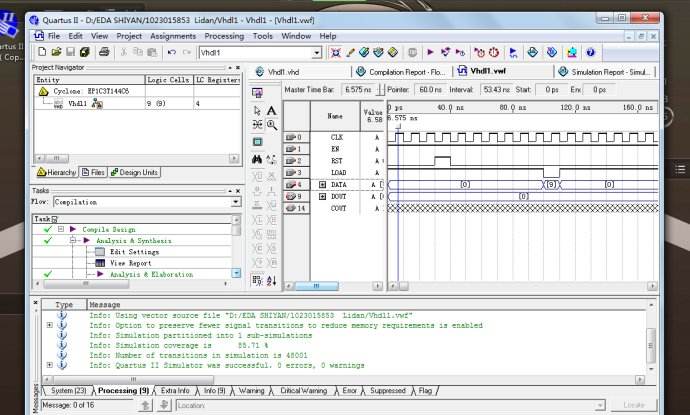Expand the DATA bus signal group
Screen dimensions: 690x415
tap(322, 185)
